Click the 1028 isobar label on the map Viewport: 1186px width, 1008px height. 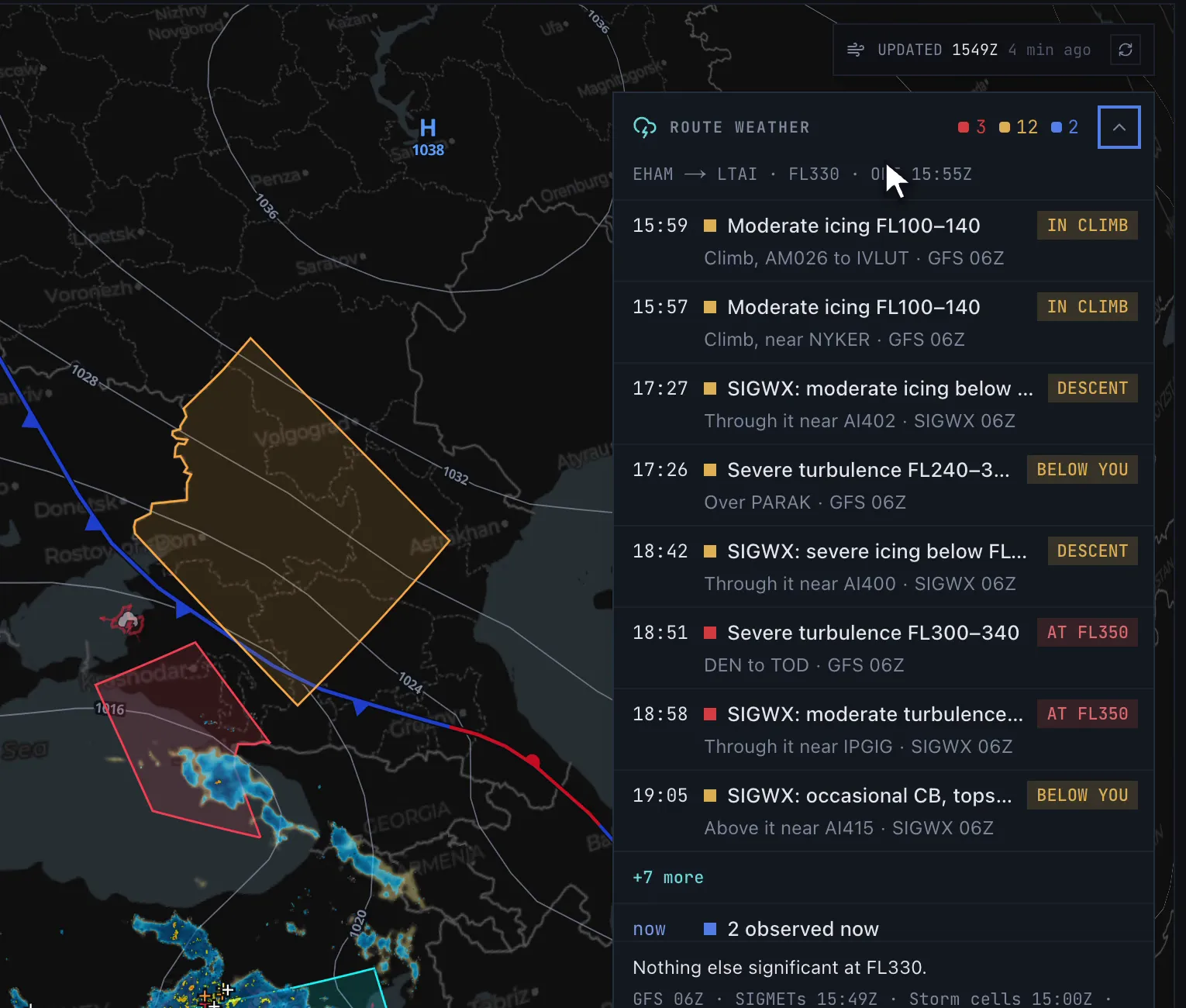pos(85,375)
